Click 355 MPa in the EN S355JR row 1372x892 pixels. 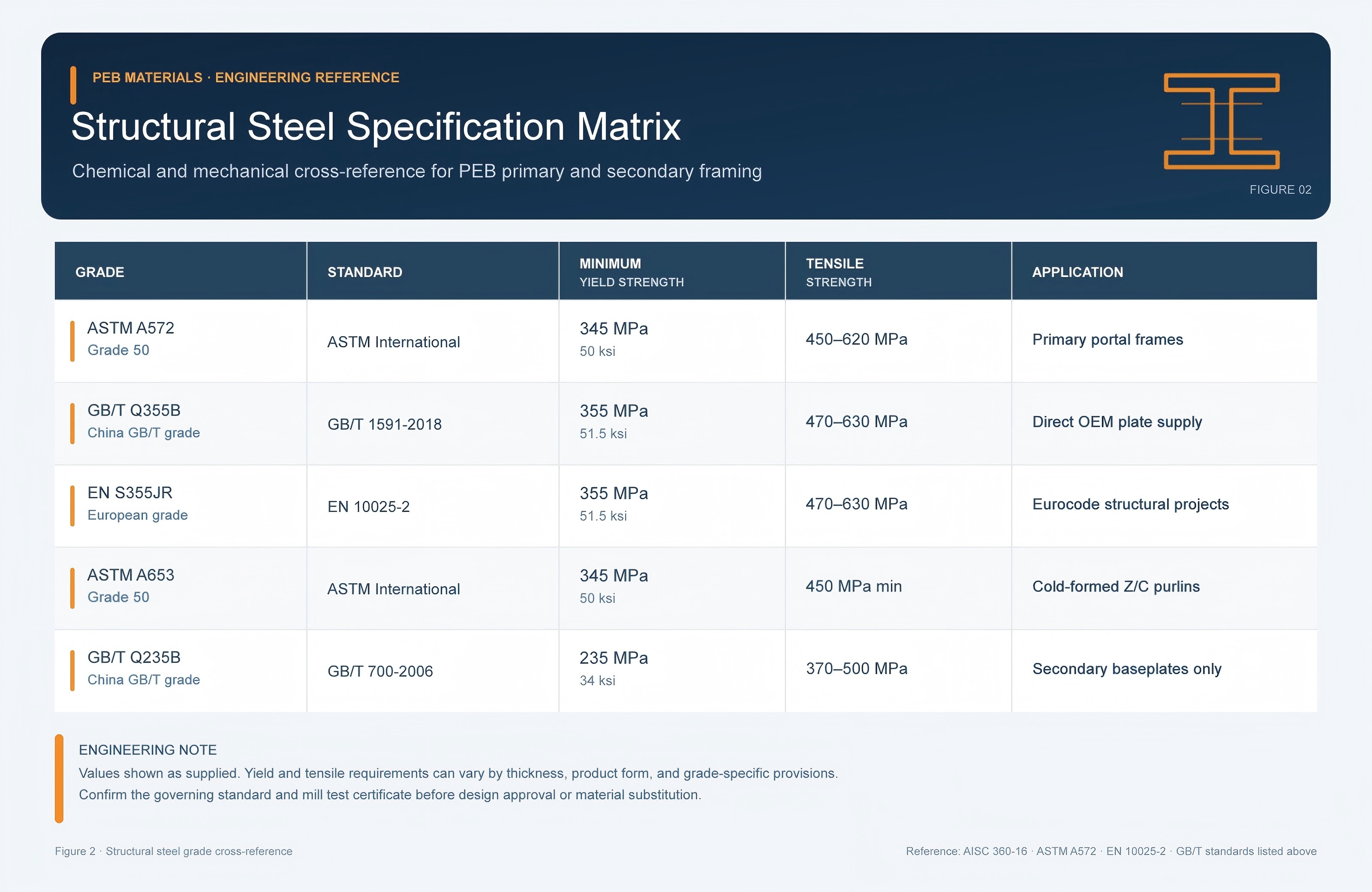pyautogui.click(x=614, y=494)
